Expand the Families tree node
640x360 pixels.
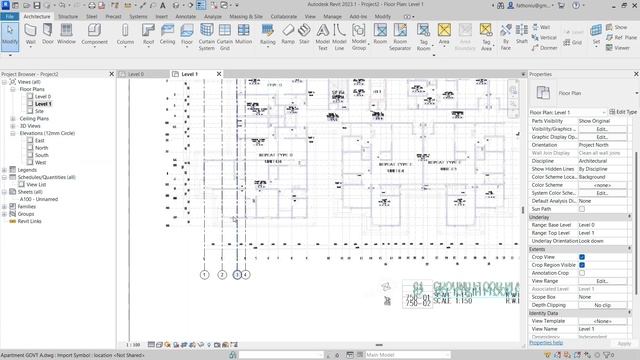(x=4, y=207)
